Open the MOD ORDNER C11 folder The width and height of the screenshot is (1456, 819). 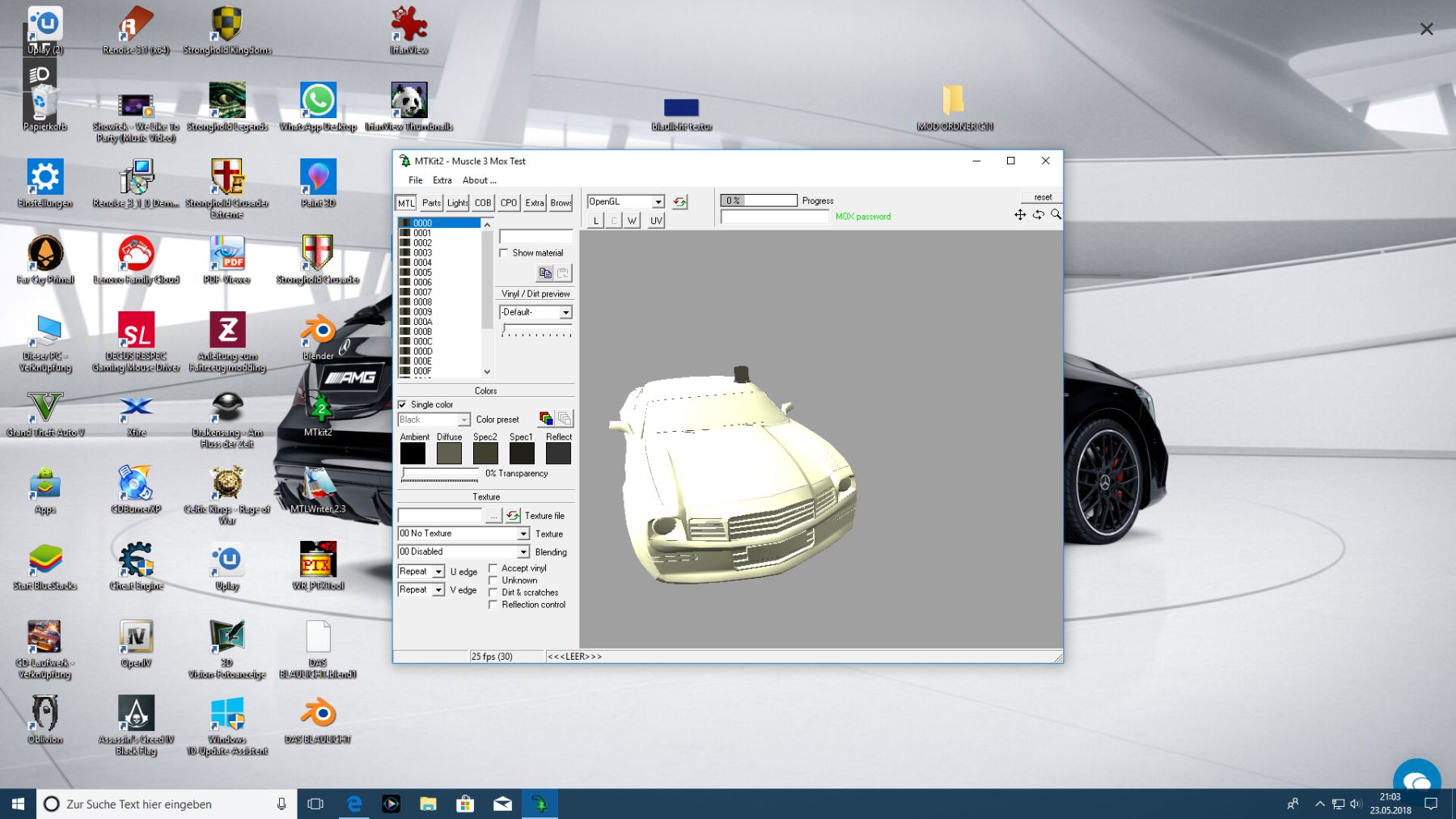tap(954, 107)
